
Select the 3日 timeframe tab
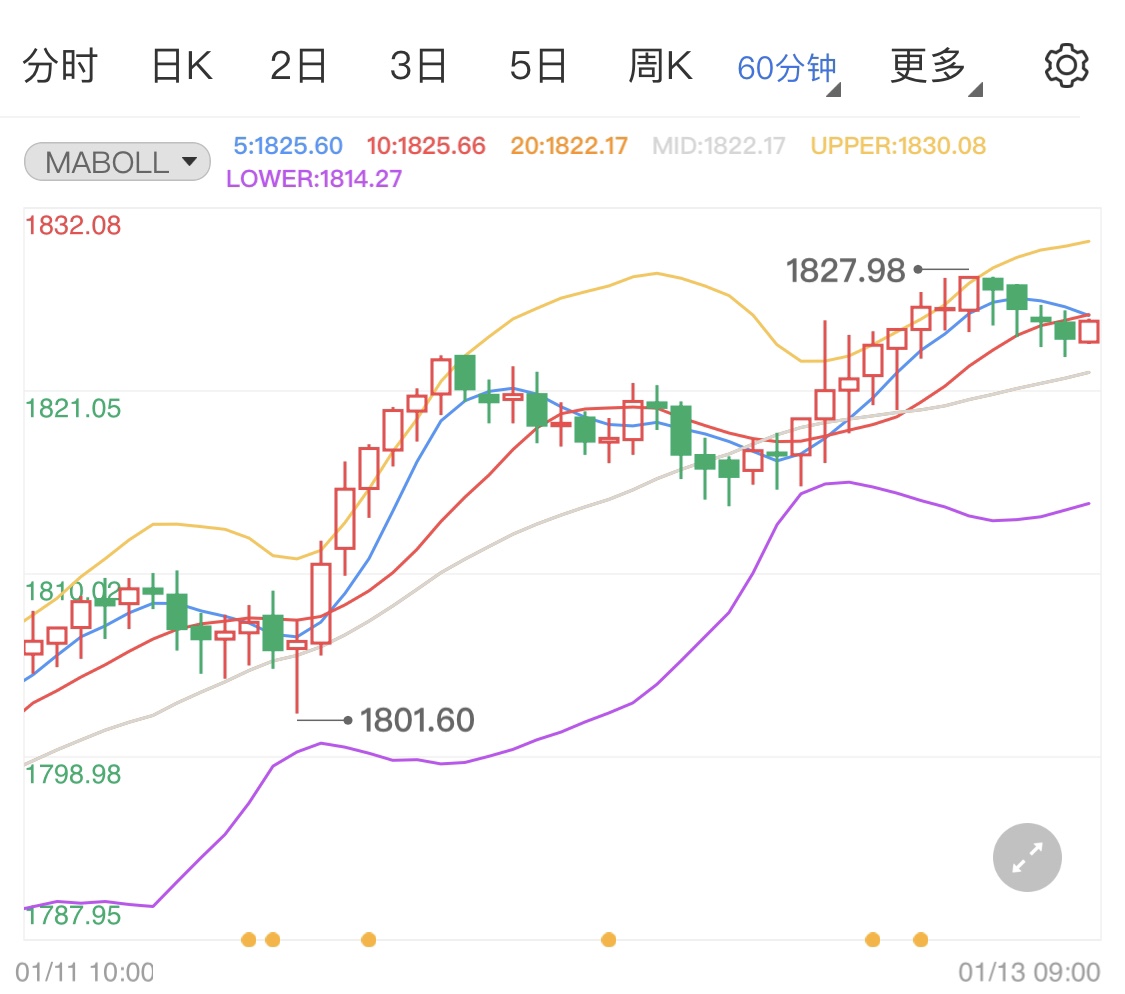(418, 66)
